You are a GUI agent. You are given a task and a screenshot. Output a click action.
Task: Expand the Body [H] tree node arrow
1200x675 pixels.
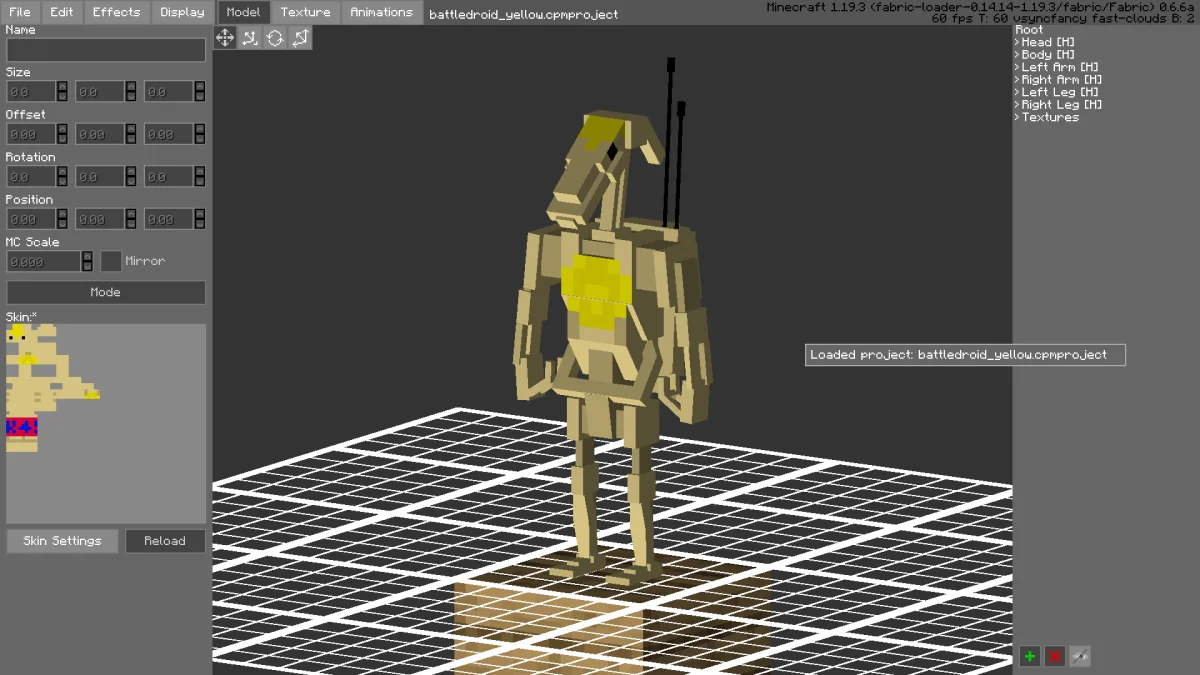coord(1017,55)
